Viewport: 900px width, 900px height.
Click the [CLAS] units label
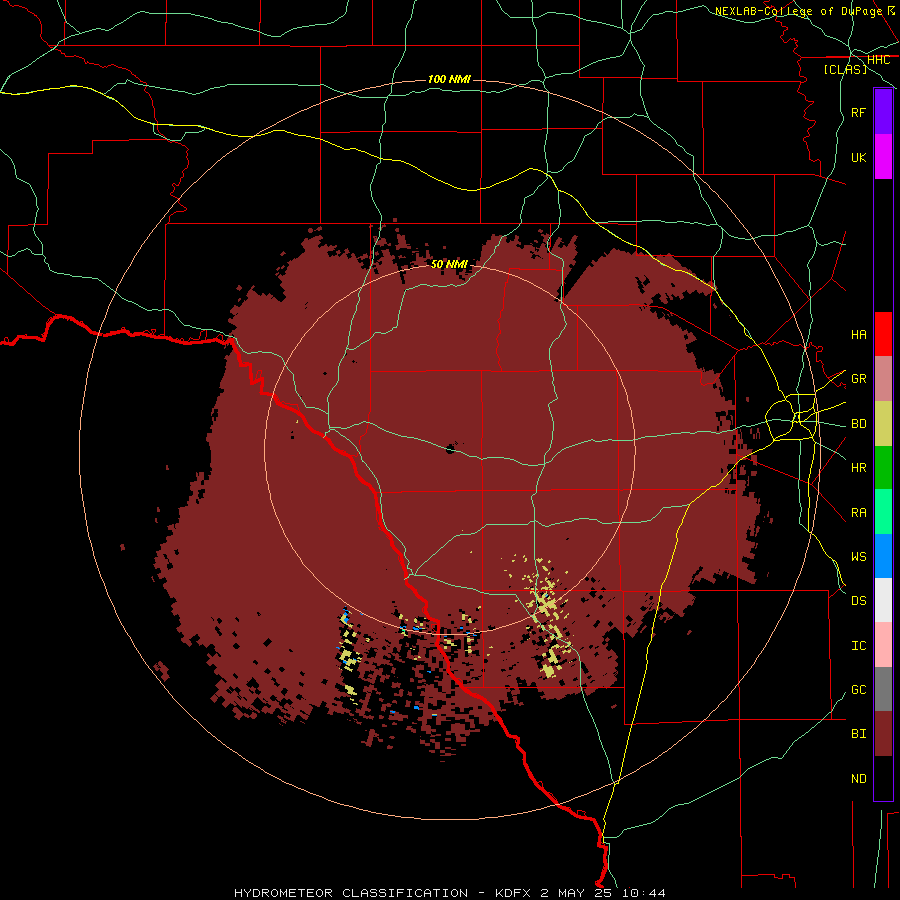pos(845,69)
